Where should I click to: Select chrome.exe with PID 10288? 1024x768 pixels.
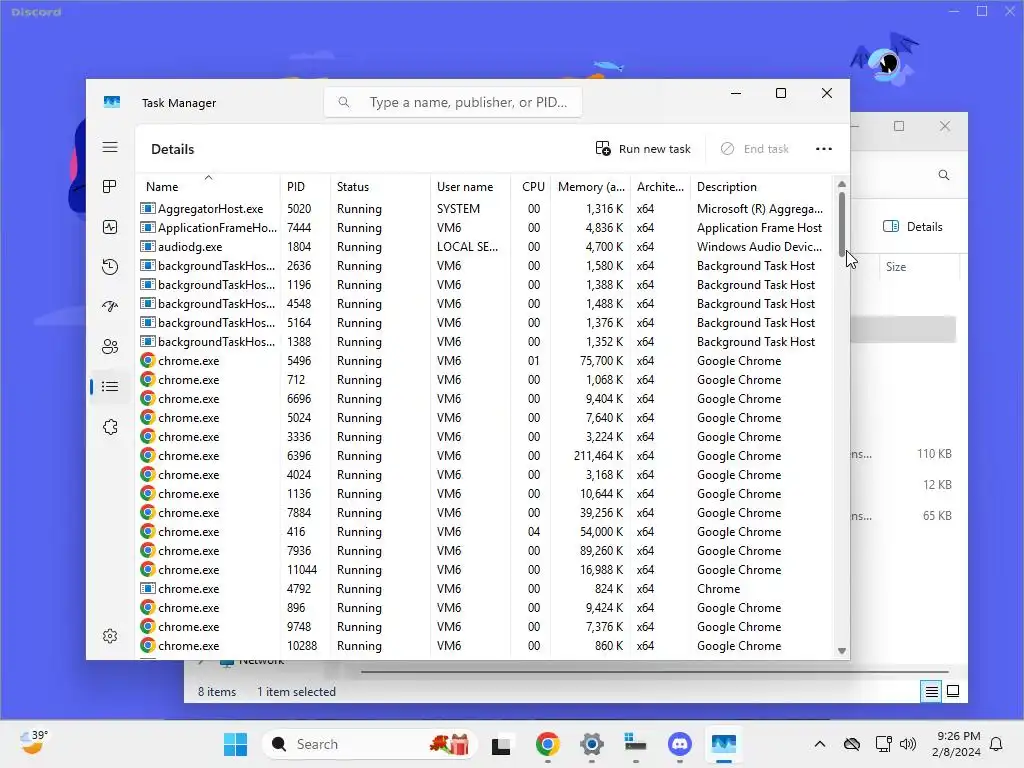[x=485, y=645]
